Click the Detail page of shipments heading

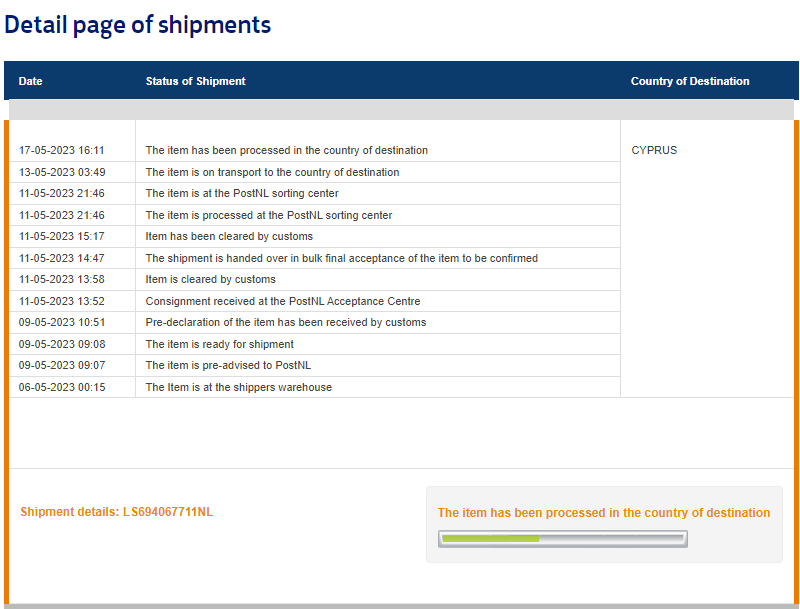[138, 25]
